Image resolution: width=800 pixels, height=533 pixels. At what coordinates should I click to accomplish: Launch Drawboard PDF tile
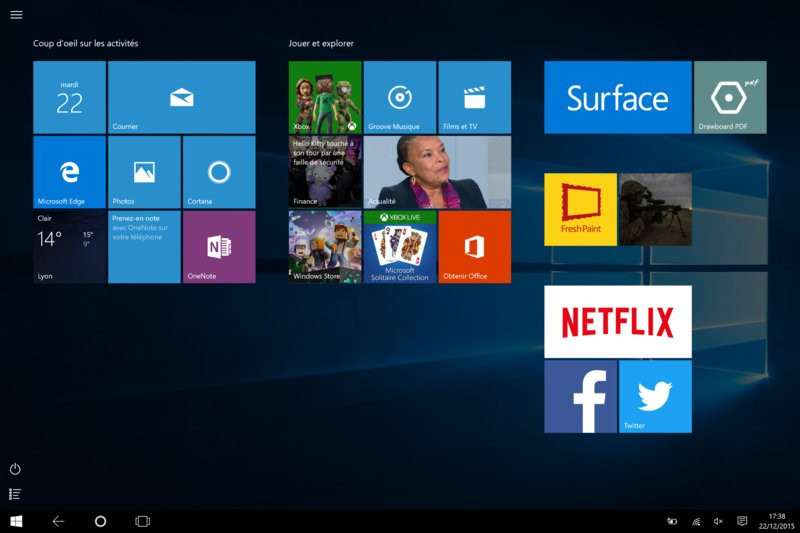730,97
